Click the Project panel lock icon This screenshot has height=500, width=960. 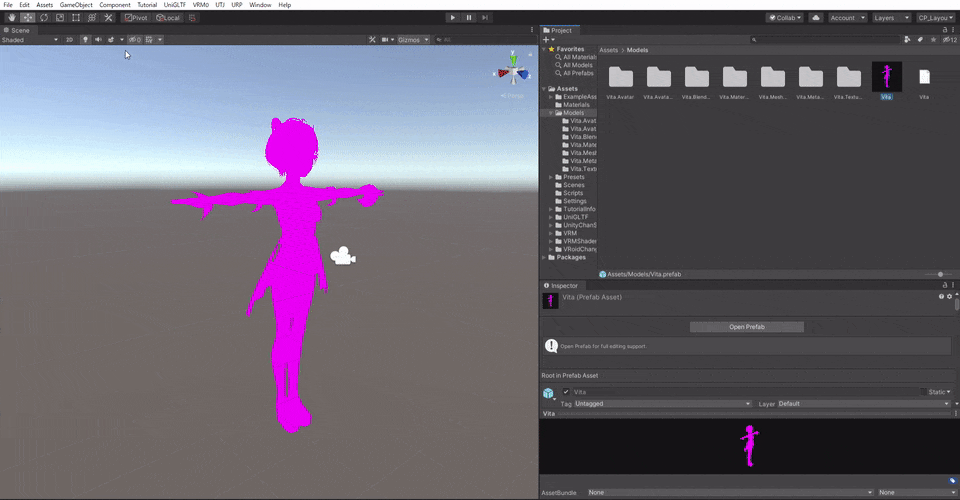(x=945, y=30)
